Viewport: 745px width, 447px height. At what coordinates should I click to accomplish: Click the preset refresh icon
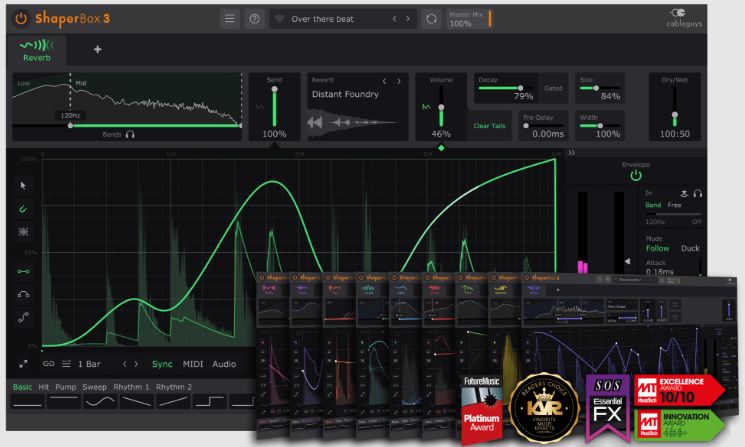(x=431, y=19)
